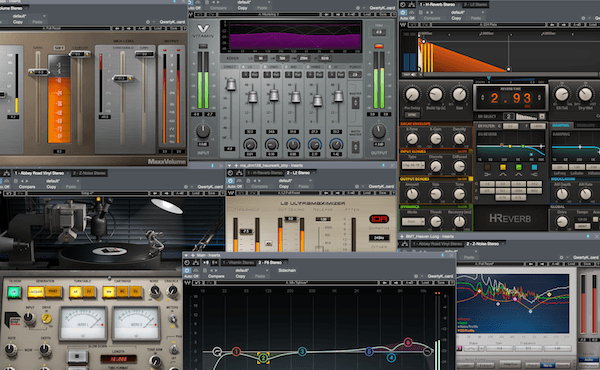Click the Vitamin Output gain knob
The width and height of the screenshot is (600, 370).
[x=379, y=131]
